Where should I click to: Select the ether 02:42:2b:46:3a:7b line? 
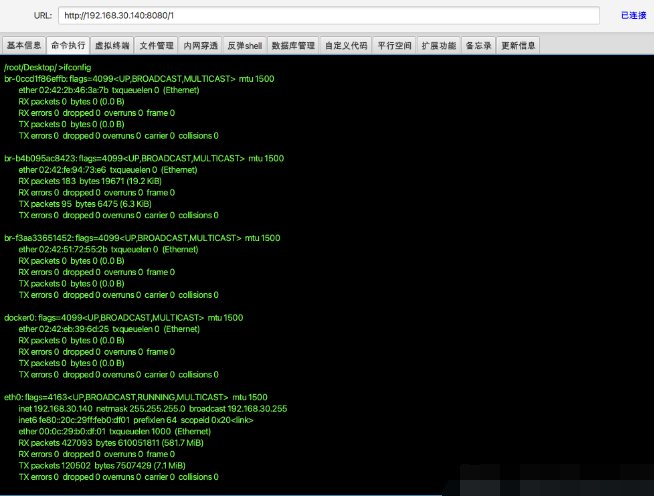click(108, 90)
